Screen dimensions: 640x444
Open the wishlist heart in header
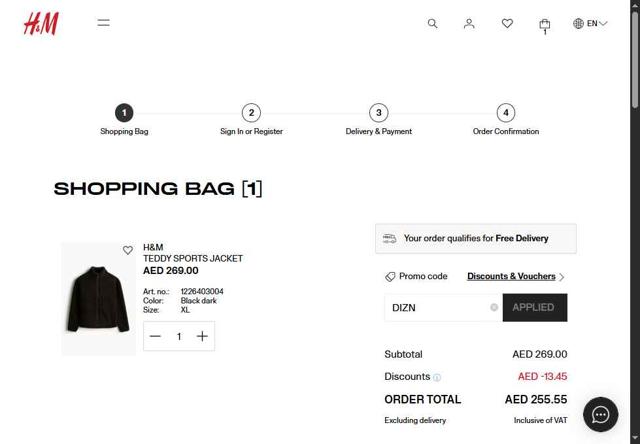point(507,23)
